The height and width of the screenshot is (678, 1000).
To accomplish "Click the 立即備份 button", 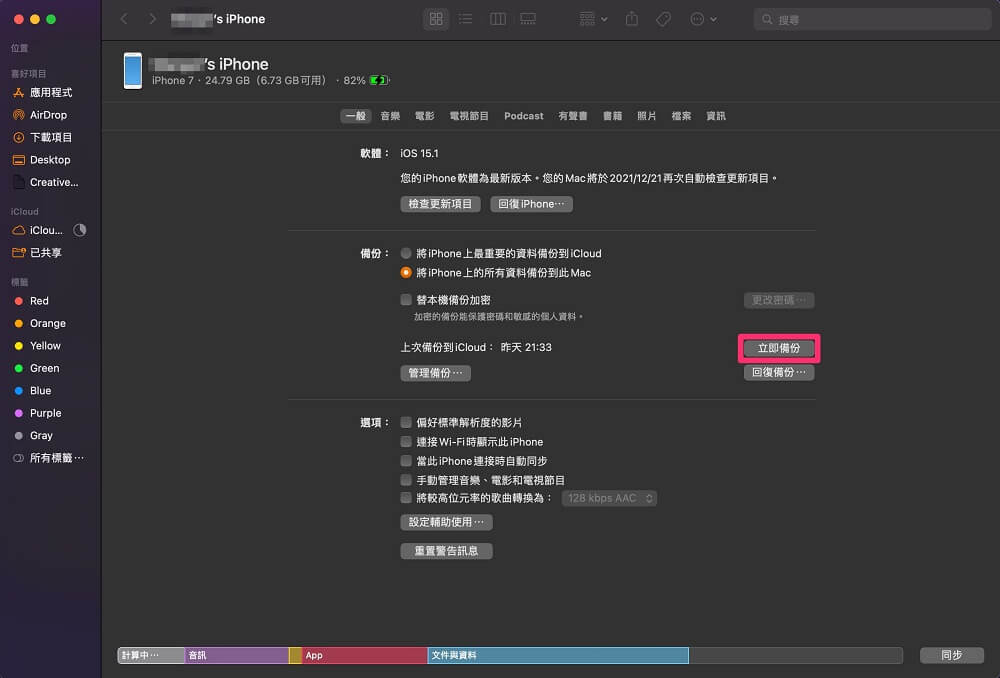I will 779,348.
